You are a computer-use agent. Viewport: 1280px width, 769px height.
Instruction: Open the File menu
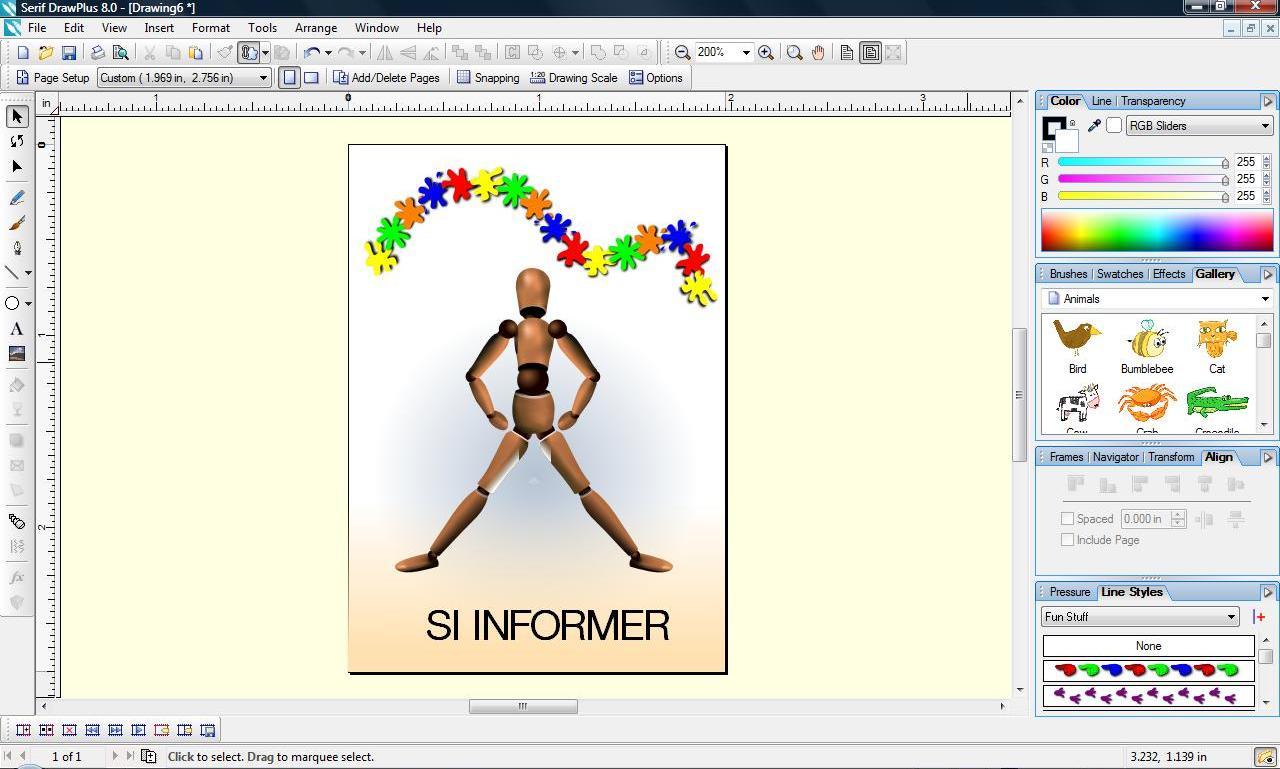pos(36,28)
